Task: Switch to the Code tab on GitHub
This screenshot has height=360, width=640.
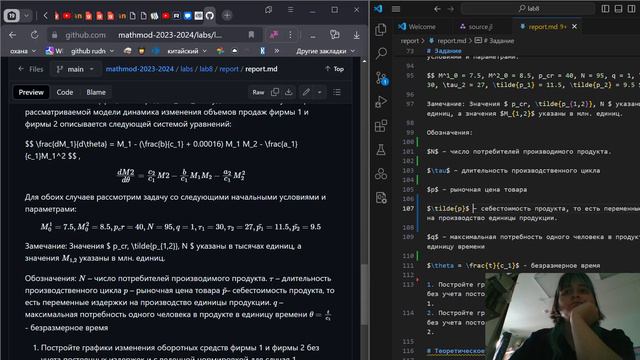Action: 65,92
